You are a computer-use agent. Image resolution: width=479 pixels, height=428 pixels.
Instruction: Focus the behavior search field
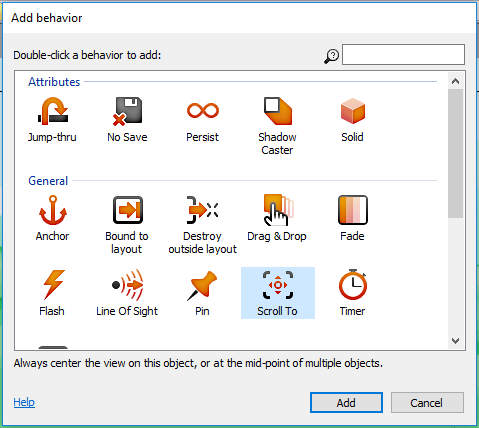(403, 55)
